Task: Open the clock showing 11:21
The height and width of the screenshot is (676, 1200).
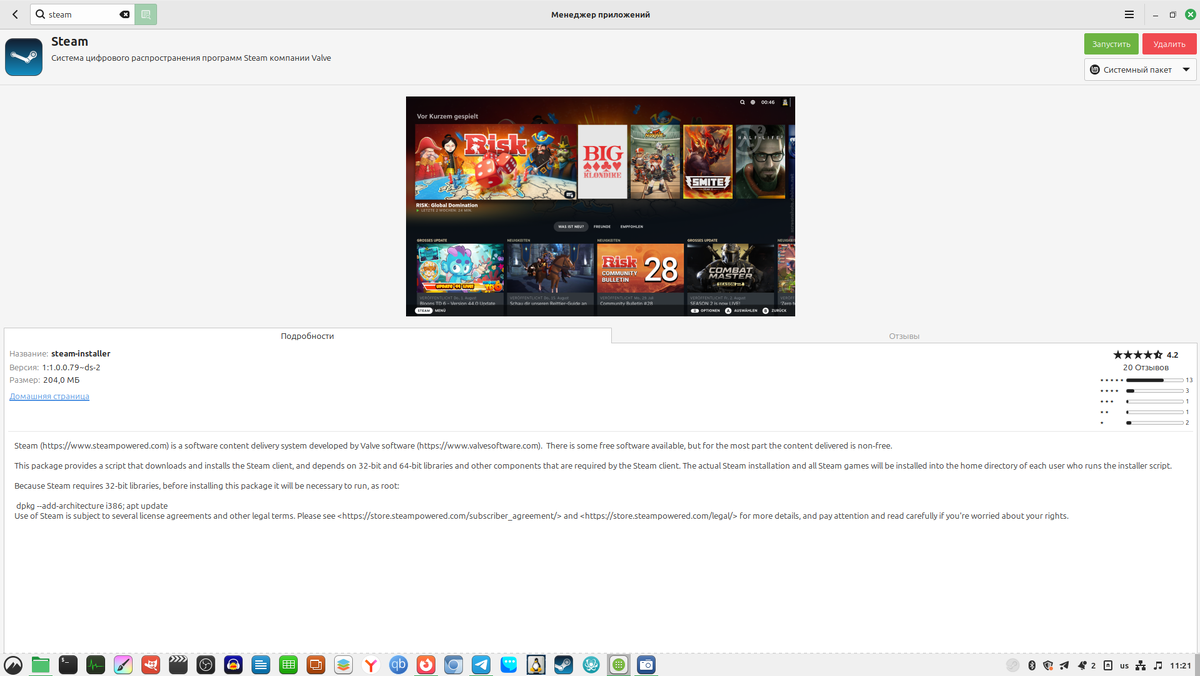Action: click(x=1180, y=665)
